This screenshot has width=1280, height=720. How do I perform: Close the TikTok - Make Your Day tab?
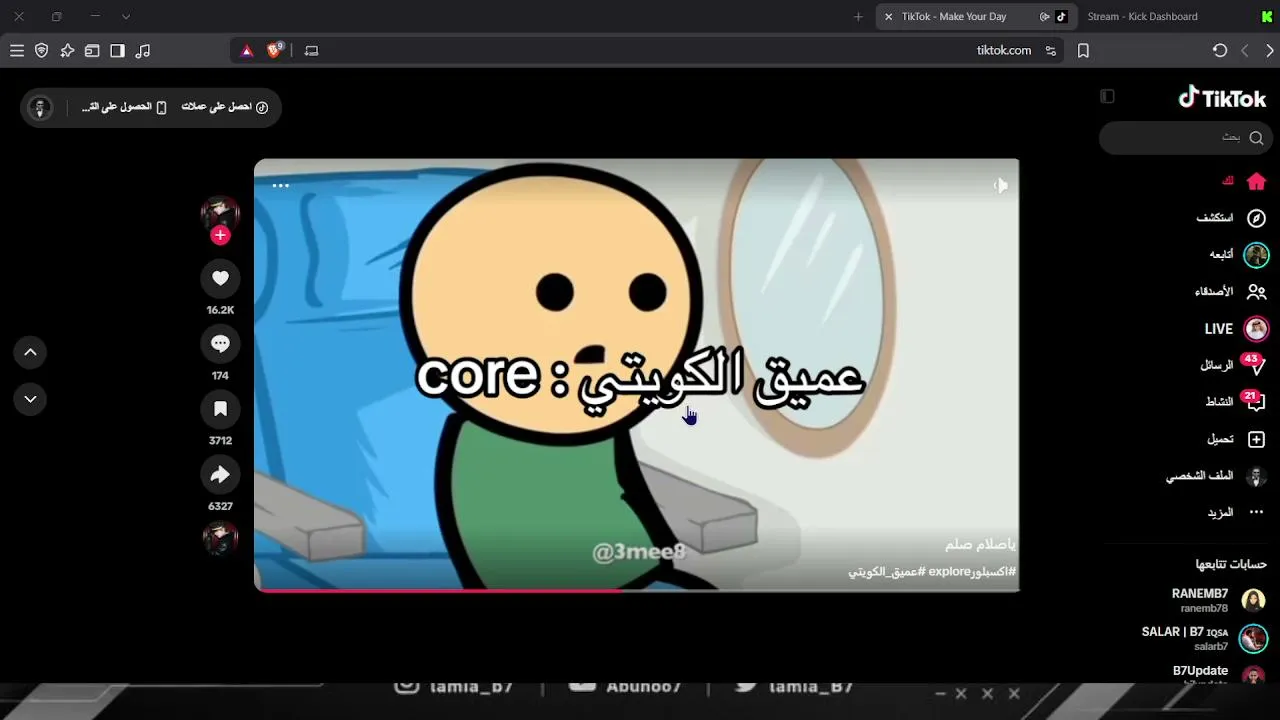tap(888, 17)
